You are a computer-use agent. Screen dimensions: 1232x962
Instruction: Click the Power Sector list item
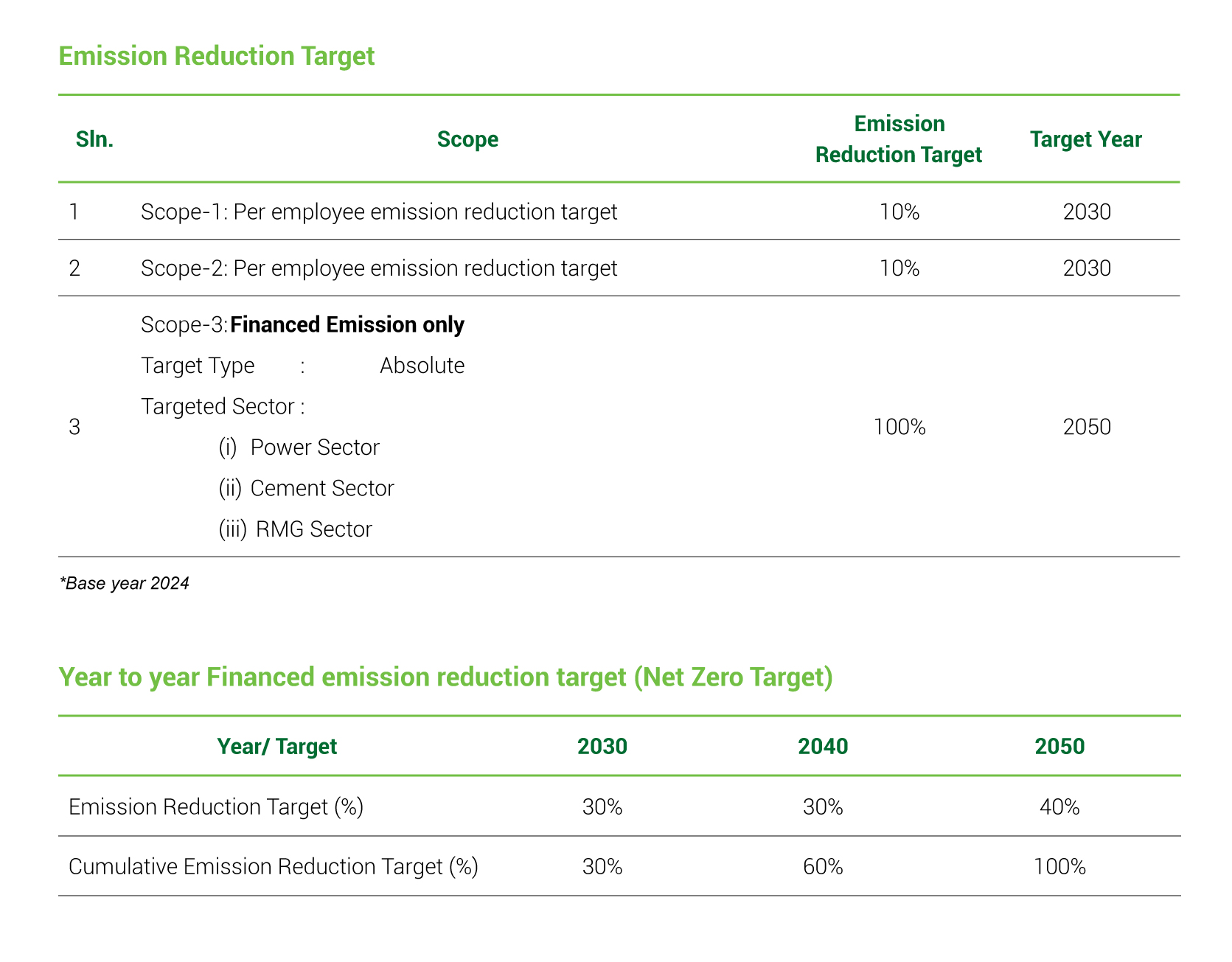click(315, 447)
